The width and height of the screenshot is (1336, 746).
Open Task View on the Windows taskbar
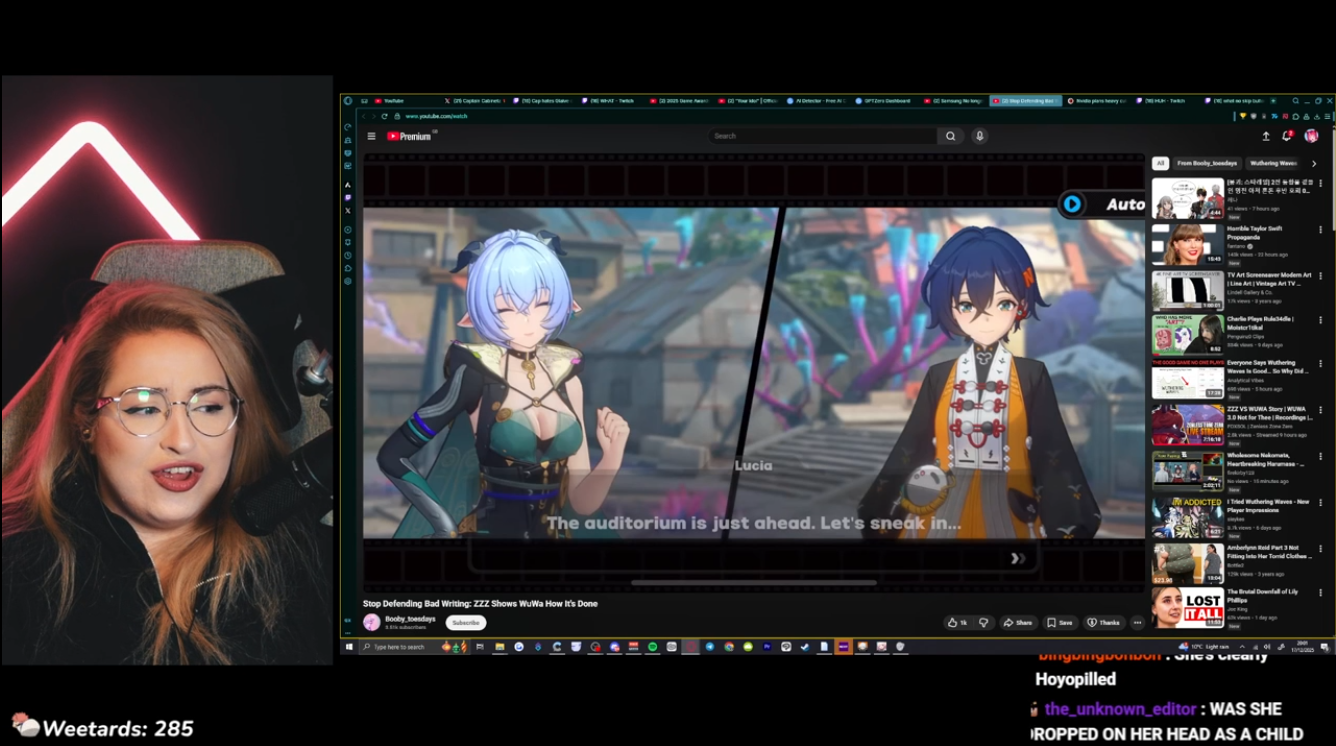click(x=480, y=647)
